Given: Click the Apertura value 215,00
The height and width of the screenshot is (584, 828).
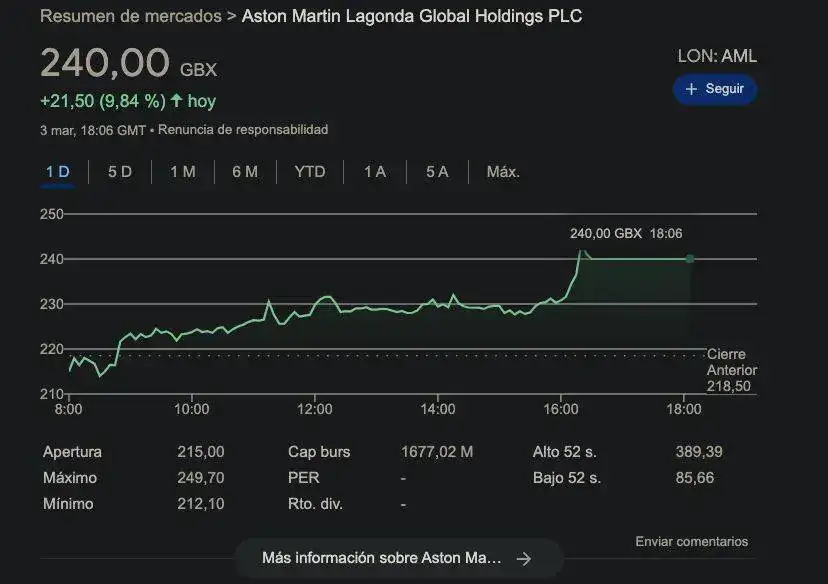Looking at the screenshot, I should pos(201,452).
